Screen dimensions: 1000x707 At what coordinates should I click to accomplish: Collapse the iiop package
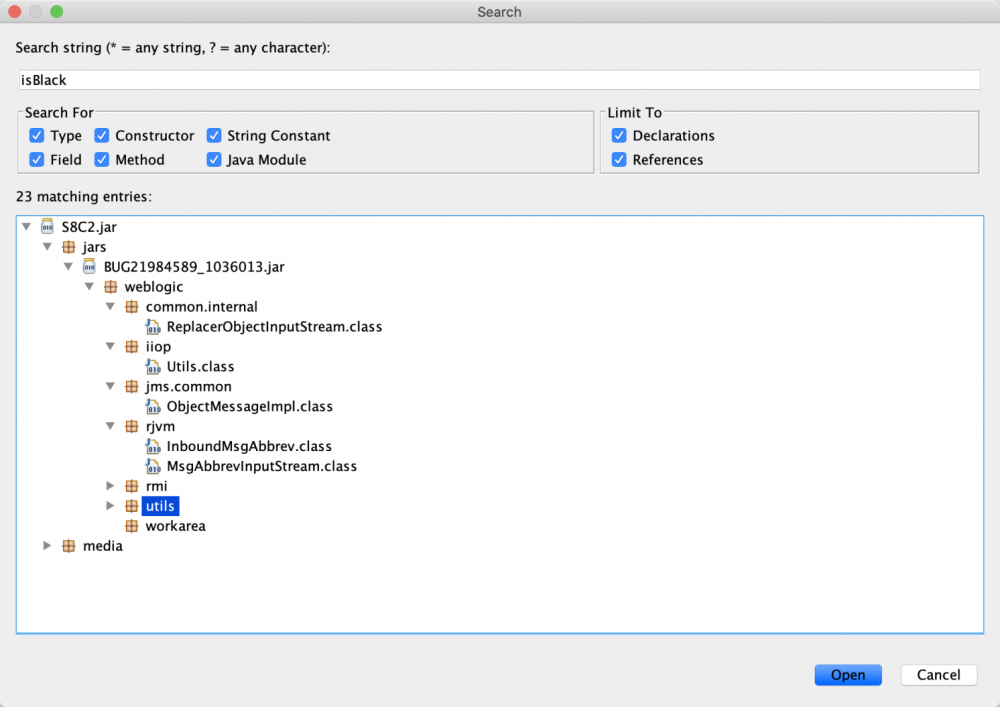[x=110, y=346]
